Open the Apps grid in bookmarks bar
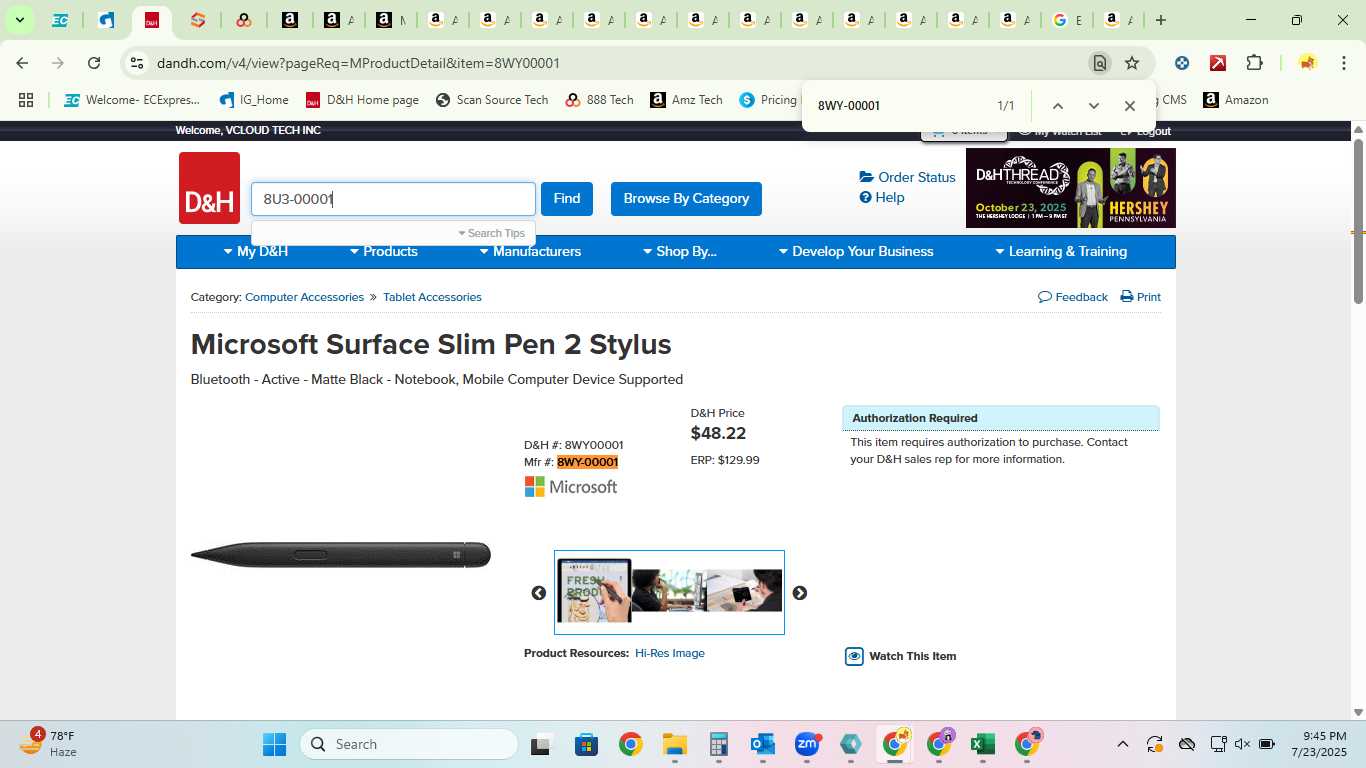The image size is (1366, 768). point(26,100)
